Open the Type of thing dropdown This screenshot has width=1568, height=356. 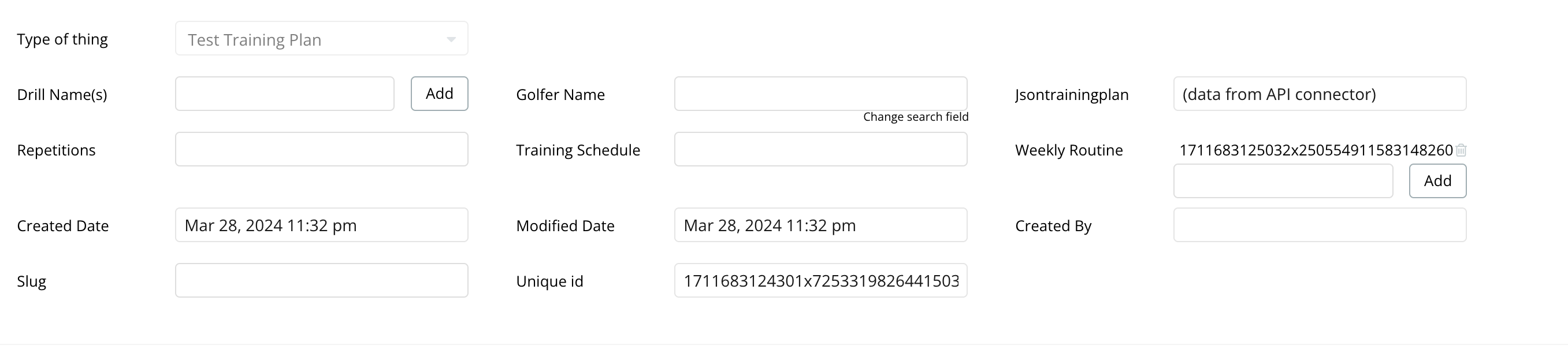[x=321, y=38]
